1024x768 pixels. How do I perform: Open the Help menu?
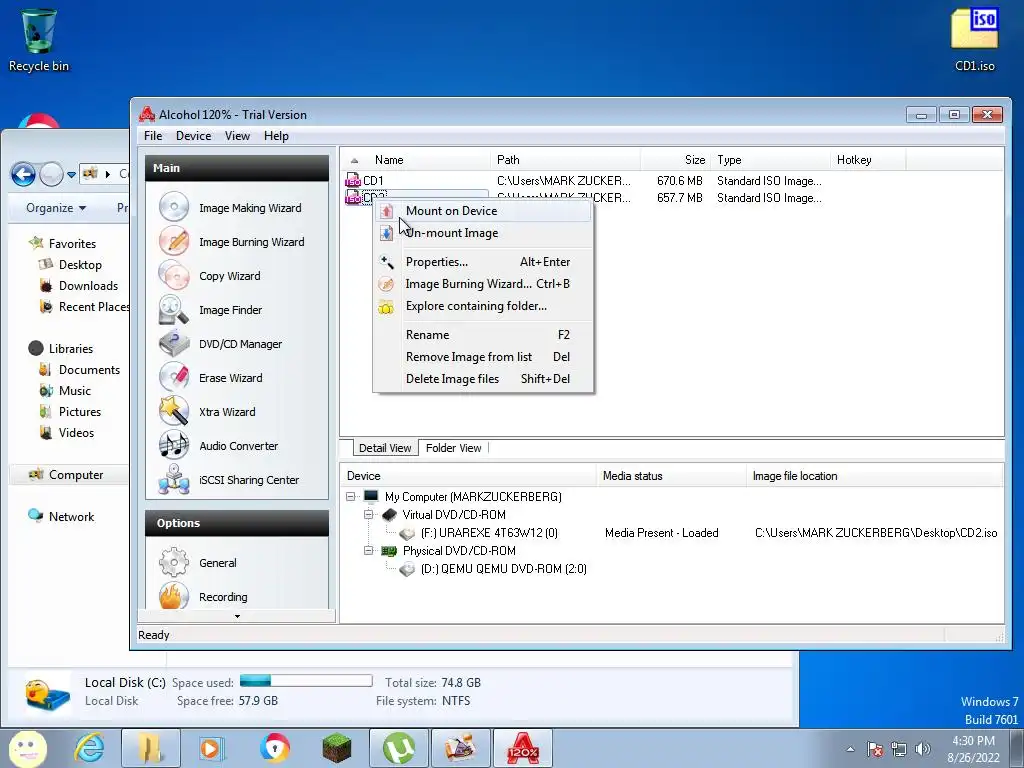pyautogui.click(x=276, y=136)
